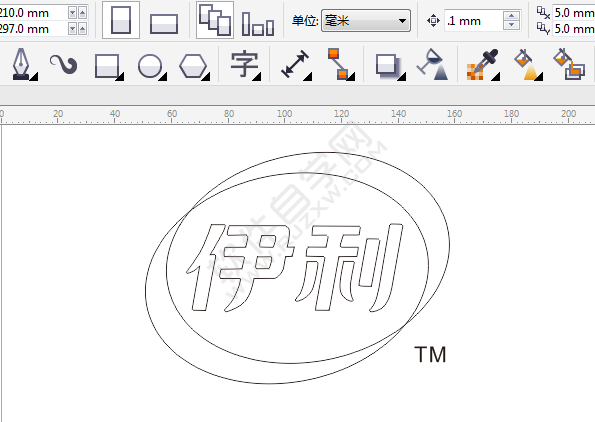595x422 pixels.
Task: Increase the page width value
Action: point(82,13)
